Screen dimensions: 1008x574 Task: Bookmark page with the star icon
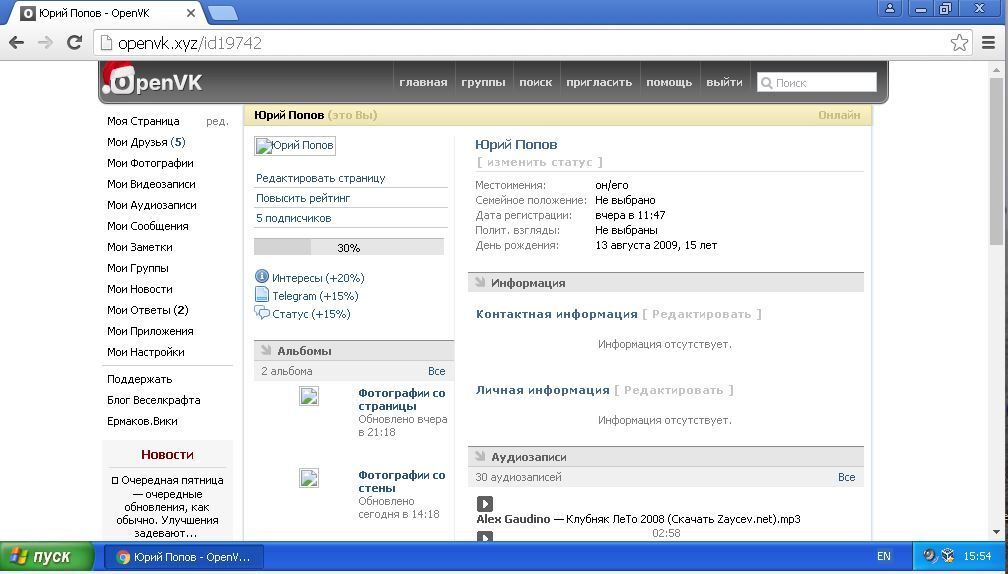tap(959, 43)
